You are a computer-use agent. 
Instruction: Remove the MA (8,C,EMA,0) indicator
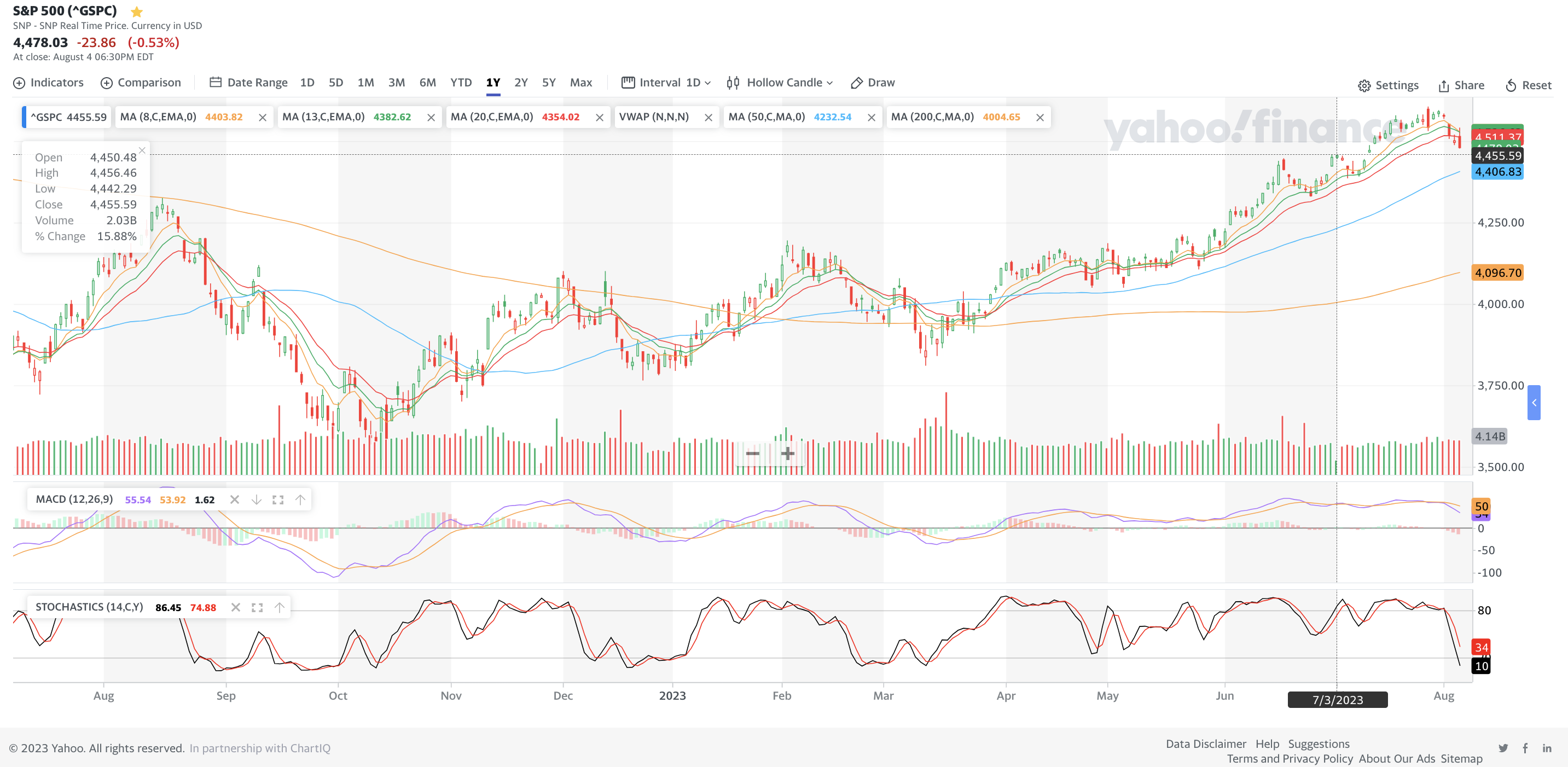click(x=263, y=118)
